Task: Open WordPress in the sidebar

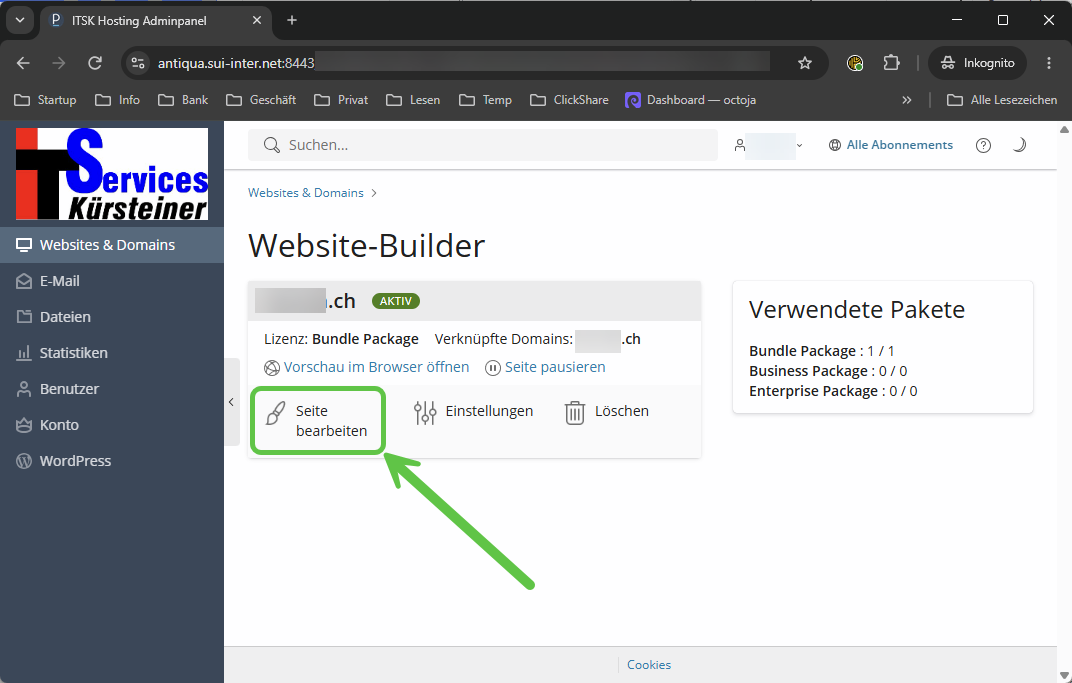Action: pos(112,461)
